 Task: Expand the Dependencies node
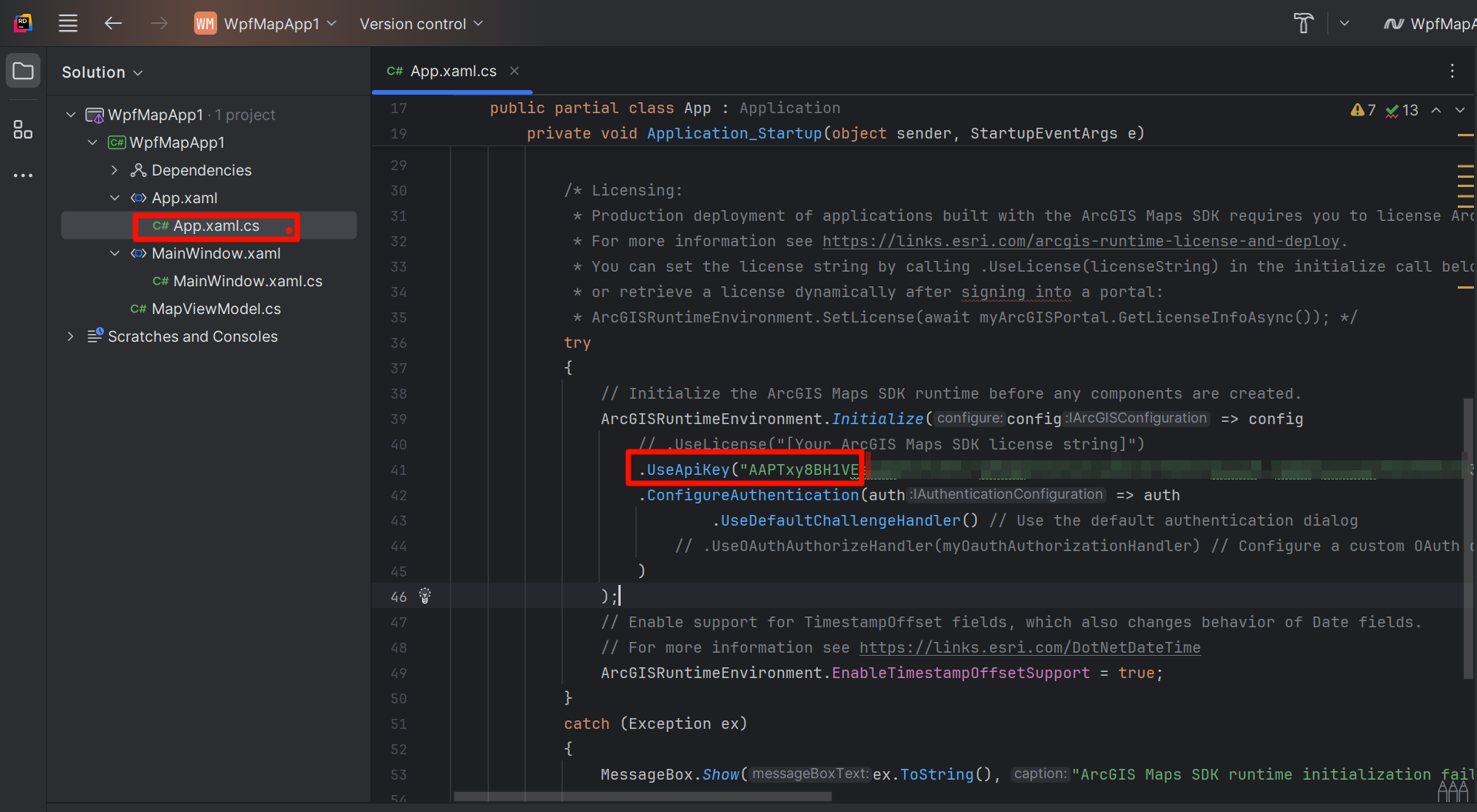pyautogui.click(x=114, y=170)
